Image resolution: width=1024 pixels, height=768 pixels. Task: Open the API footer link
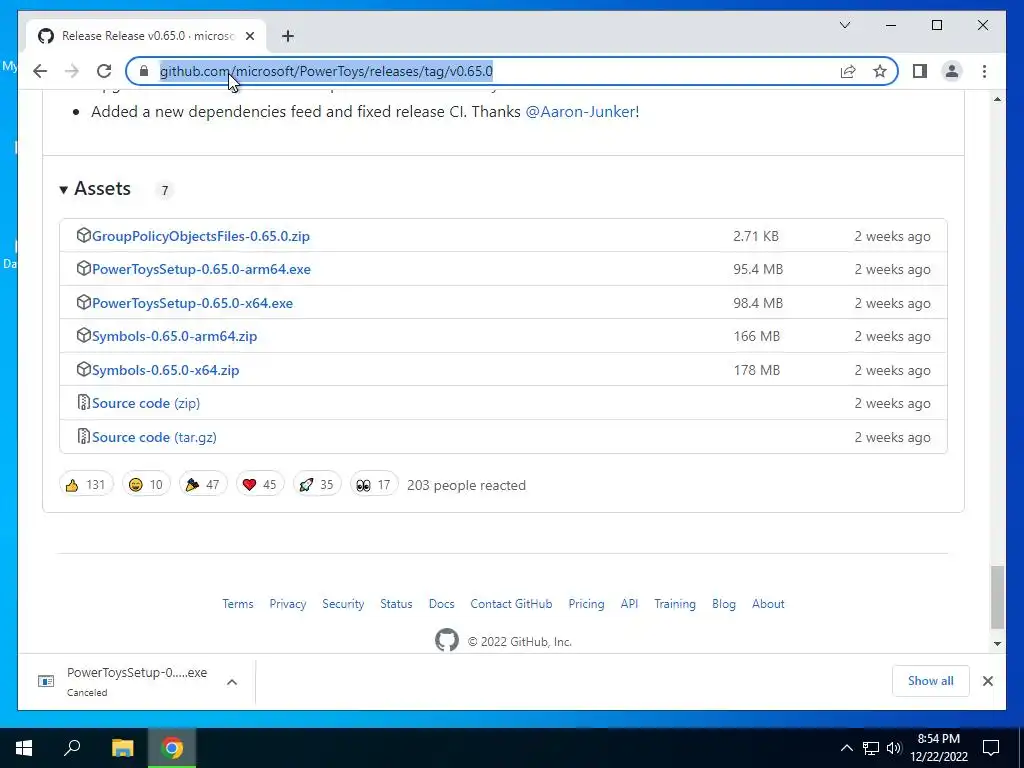point(629,604)
